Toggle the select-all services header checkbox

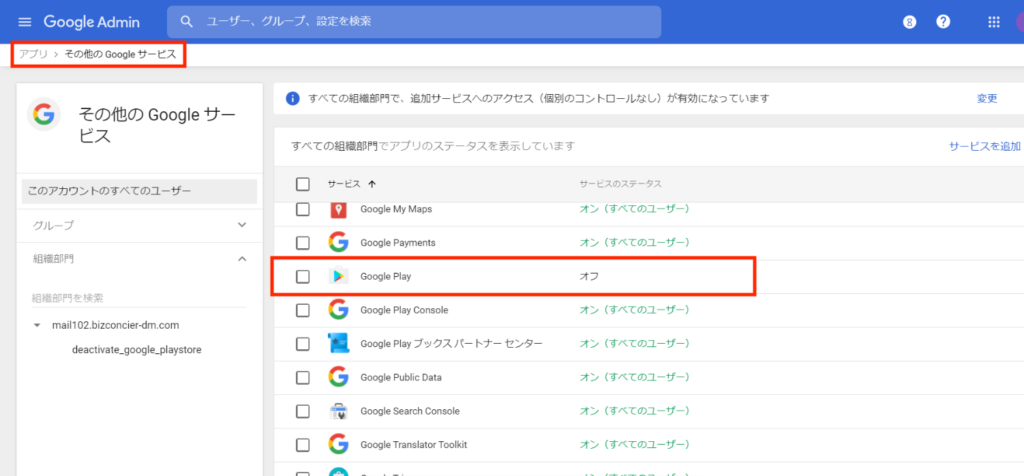303,184
